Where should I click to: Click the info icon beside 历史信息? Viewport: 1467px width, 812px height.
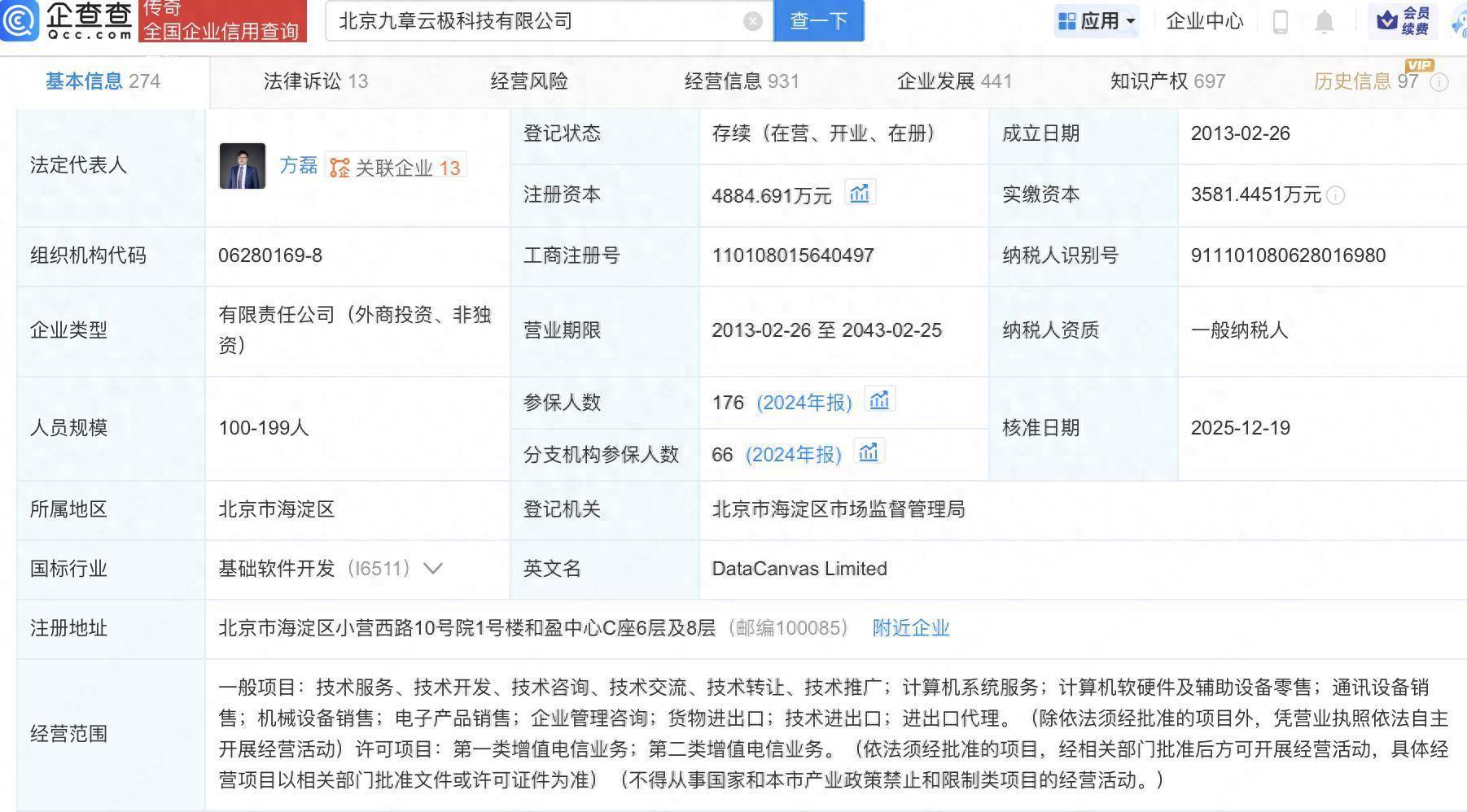point(1441,81)
